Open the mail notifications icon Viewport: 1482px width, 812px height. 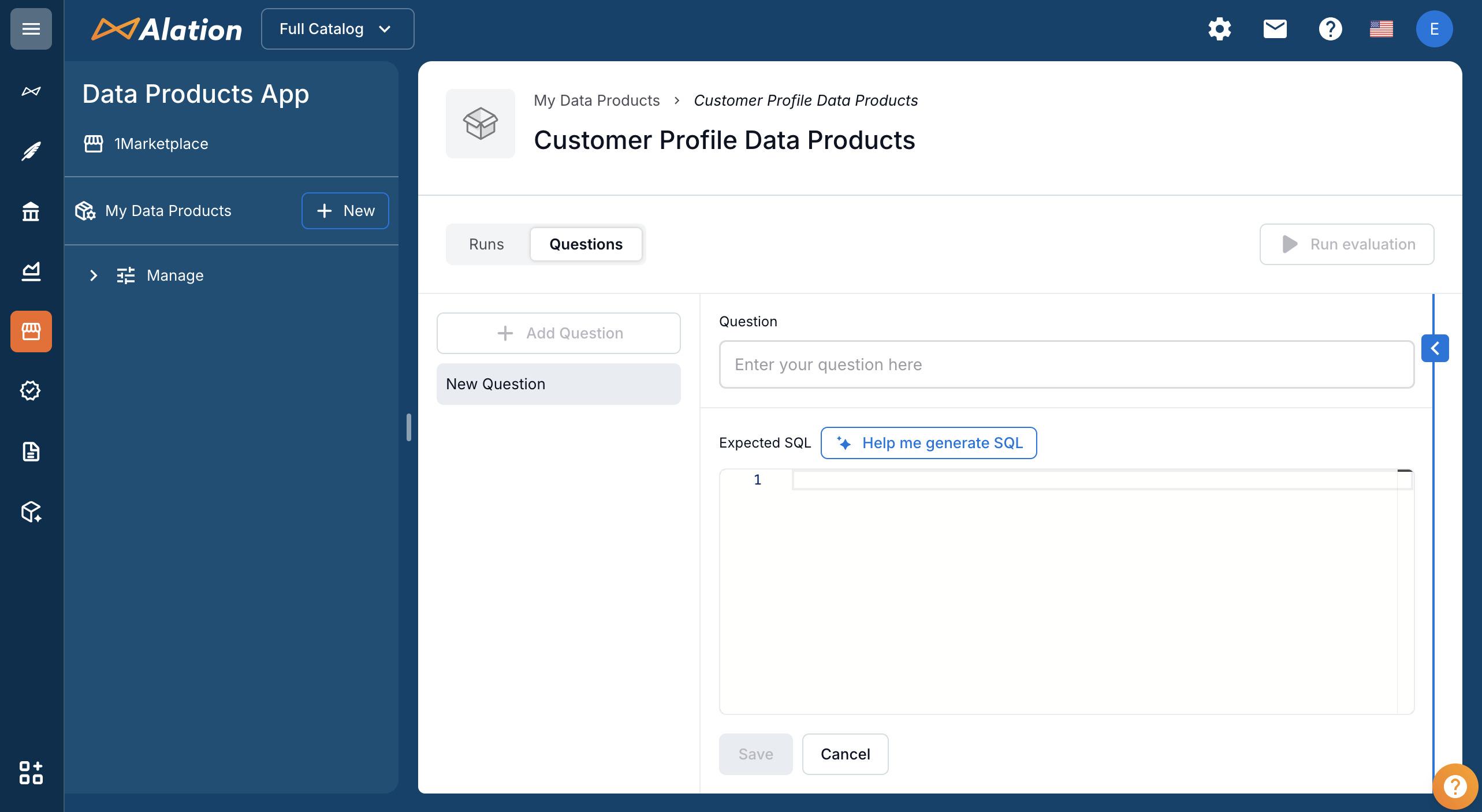pos(1275,28)
